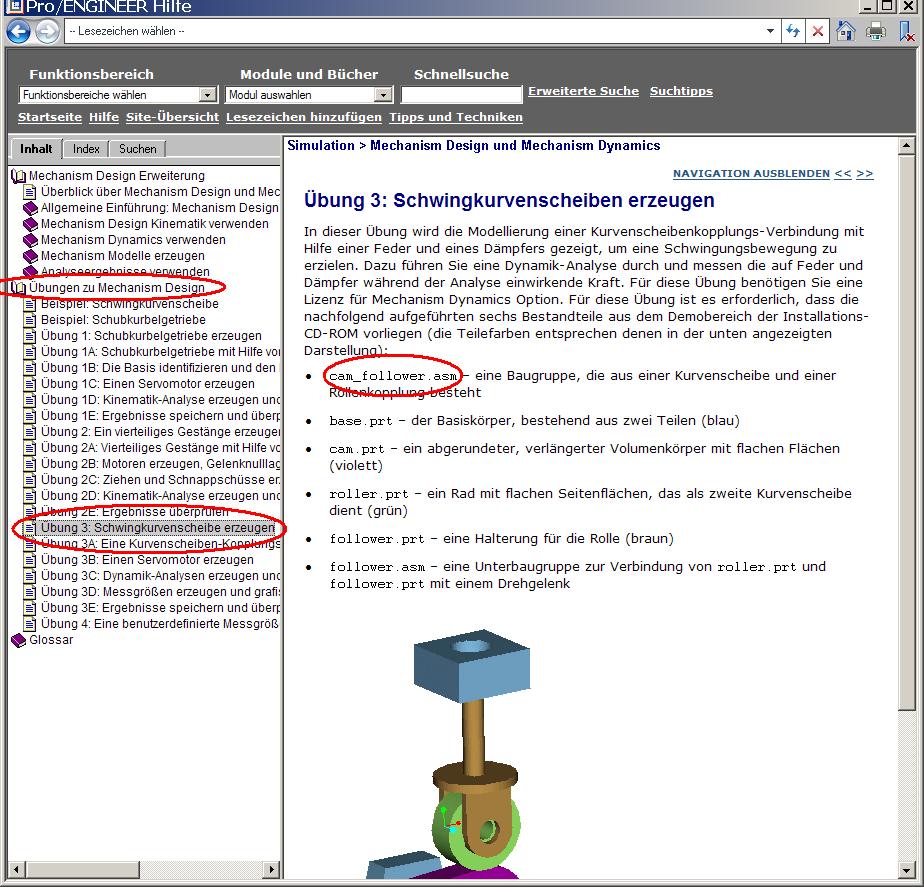Screen dimensions: 924x887
Task: Open the Funktionsbereiche wählen dropdown
Action: [x=207, y=95]
